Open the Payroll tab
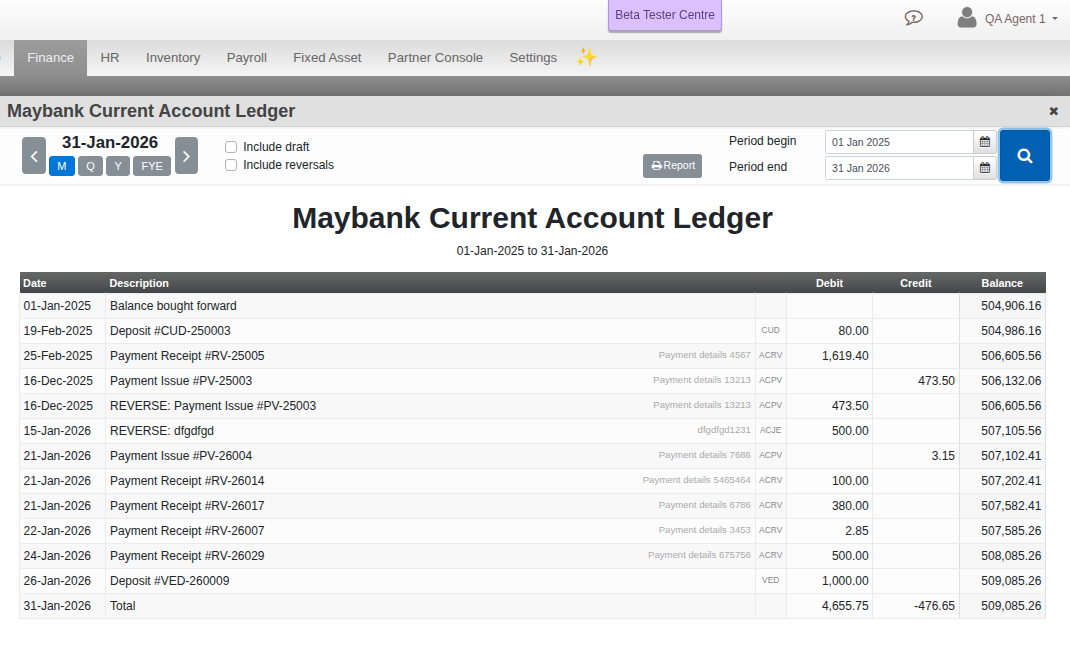 tap(246, 58)
